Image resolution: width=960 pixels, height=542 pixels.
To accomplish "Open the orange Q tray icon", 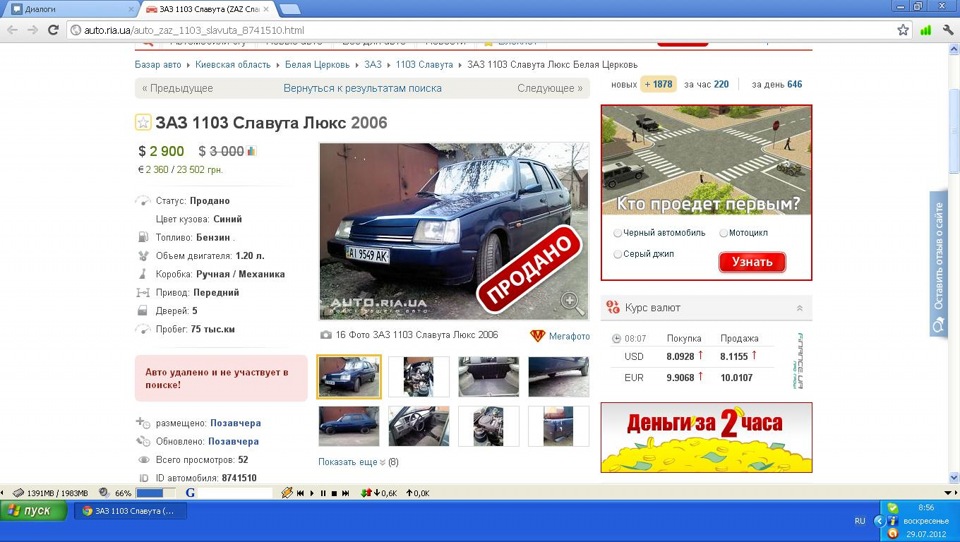I will tap(893, 533).
